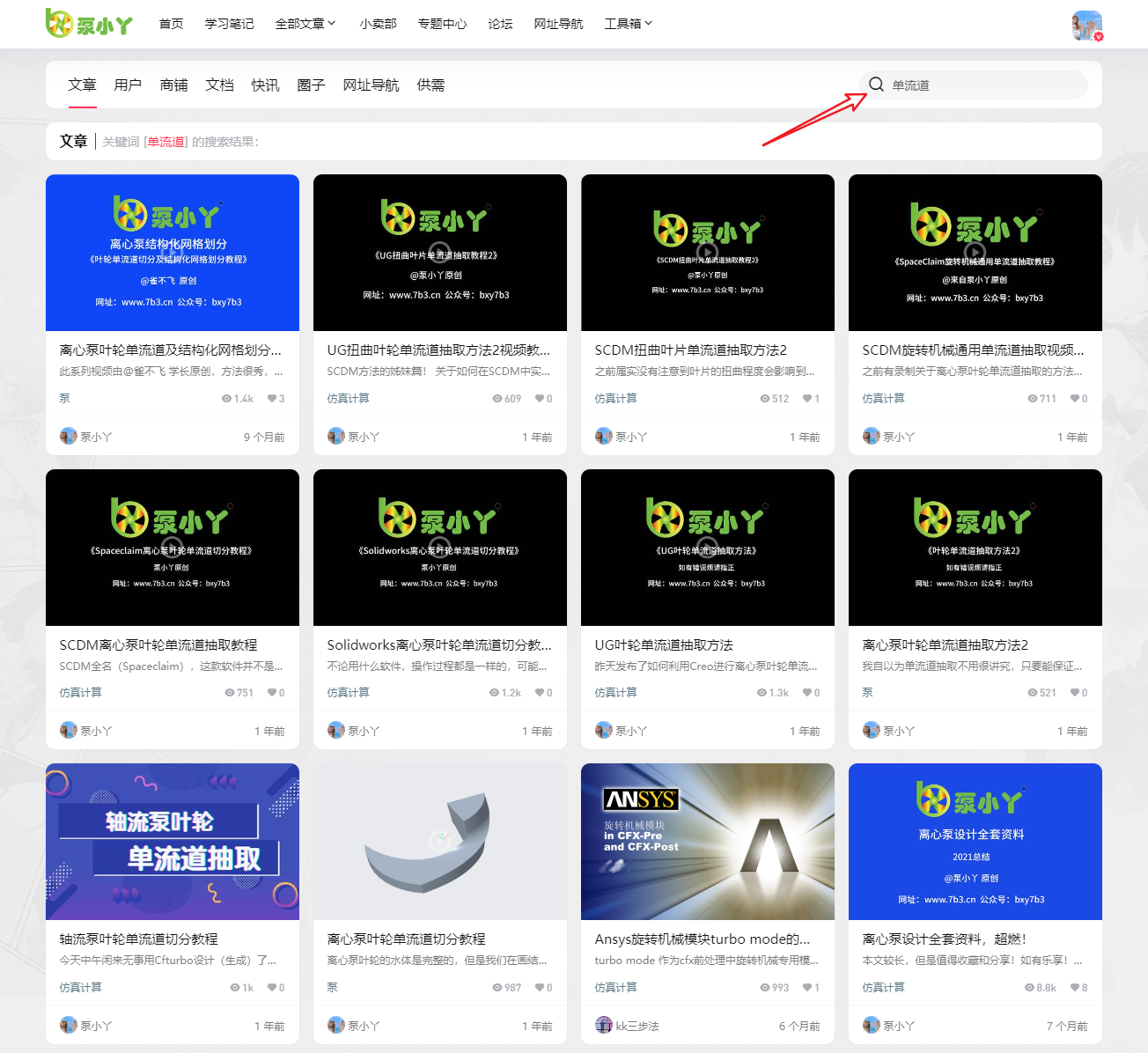The height and width of the screenshot is (1053, 1148).
Task: Click author name kk三步法
Action: click(x=637, y=1026)
